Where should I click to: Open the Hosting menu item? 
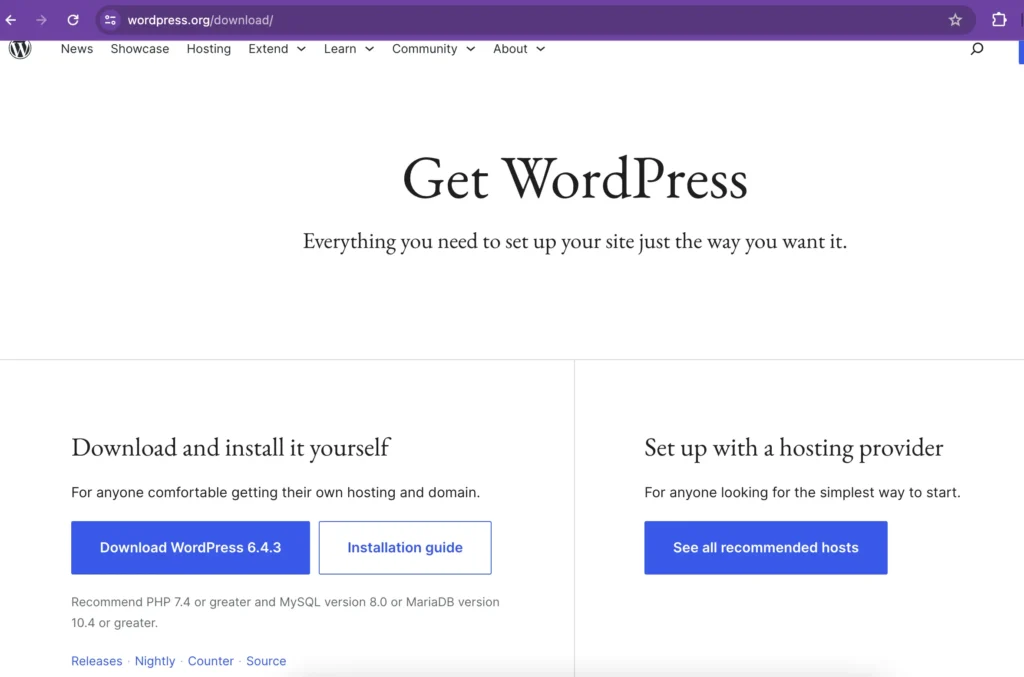point(208,49)
